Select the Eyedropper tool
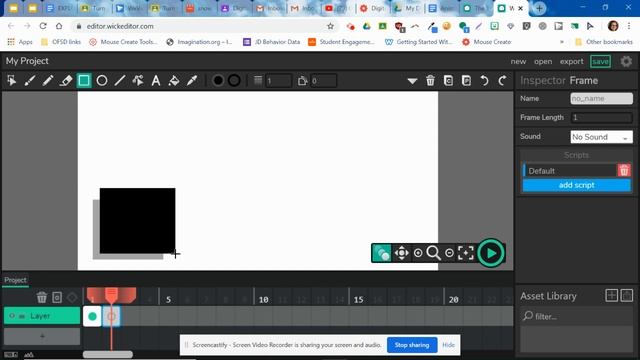 192,80
